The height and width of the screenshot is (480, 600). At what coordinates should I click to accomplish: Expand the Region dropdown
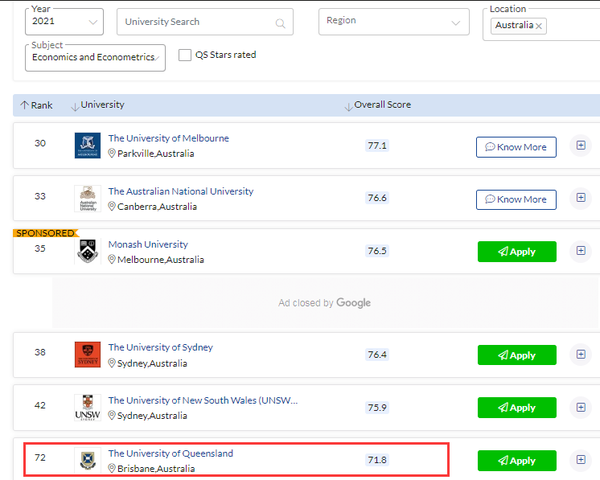394,22
